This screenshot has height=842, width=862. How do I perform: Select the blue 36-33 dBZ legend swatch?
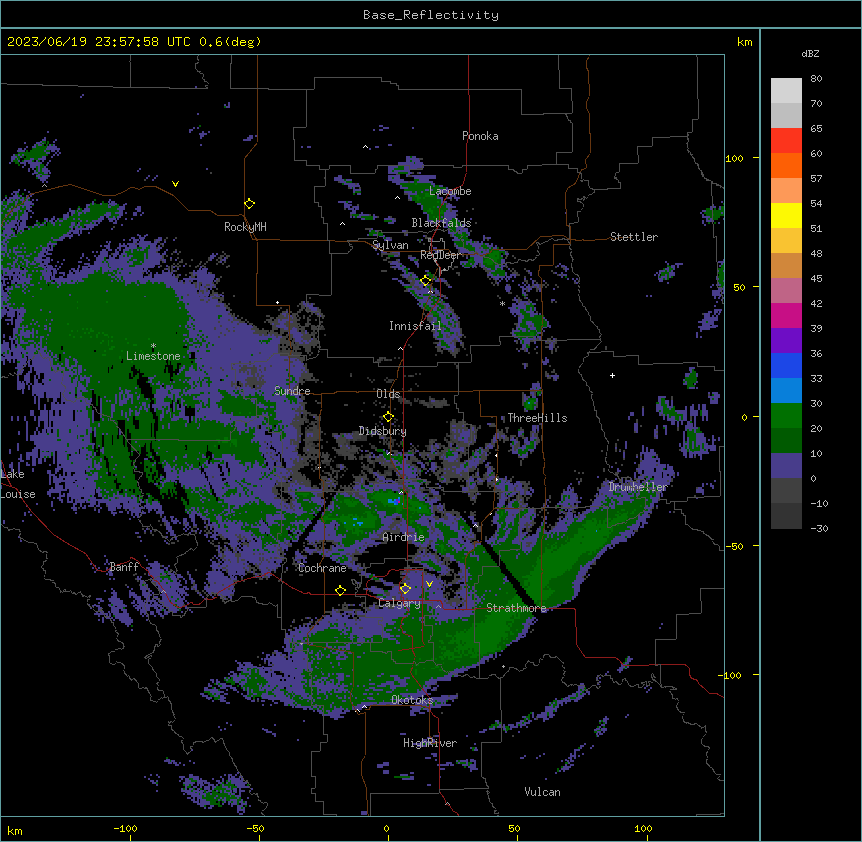[x=786, y=365]
